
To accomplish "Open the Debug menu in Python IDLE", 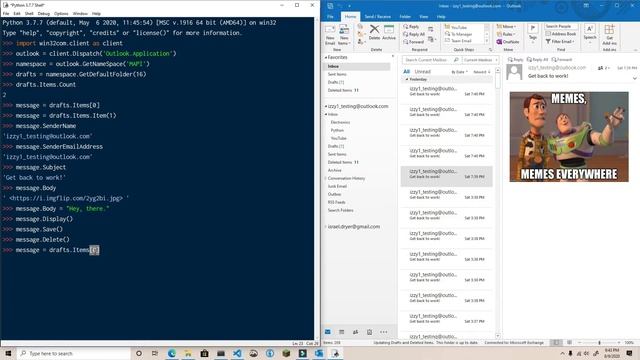I will coord(43,13).
